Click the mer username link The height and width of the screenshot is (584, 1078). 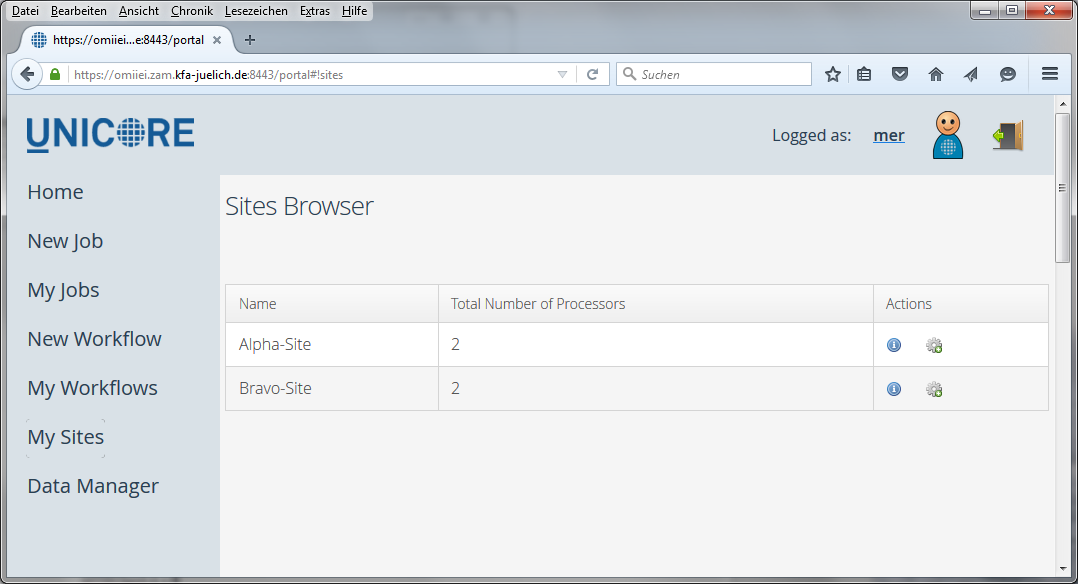[889, 136]
